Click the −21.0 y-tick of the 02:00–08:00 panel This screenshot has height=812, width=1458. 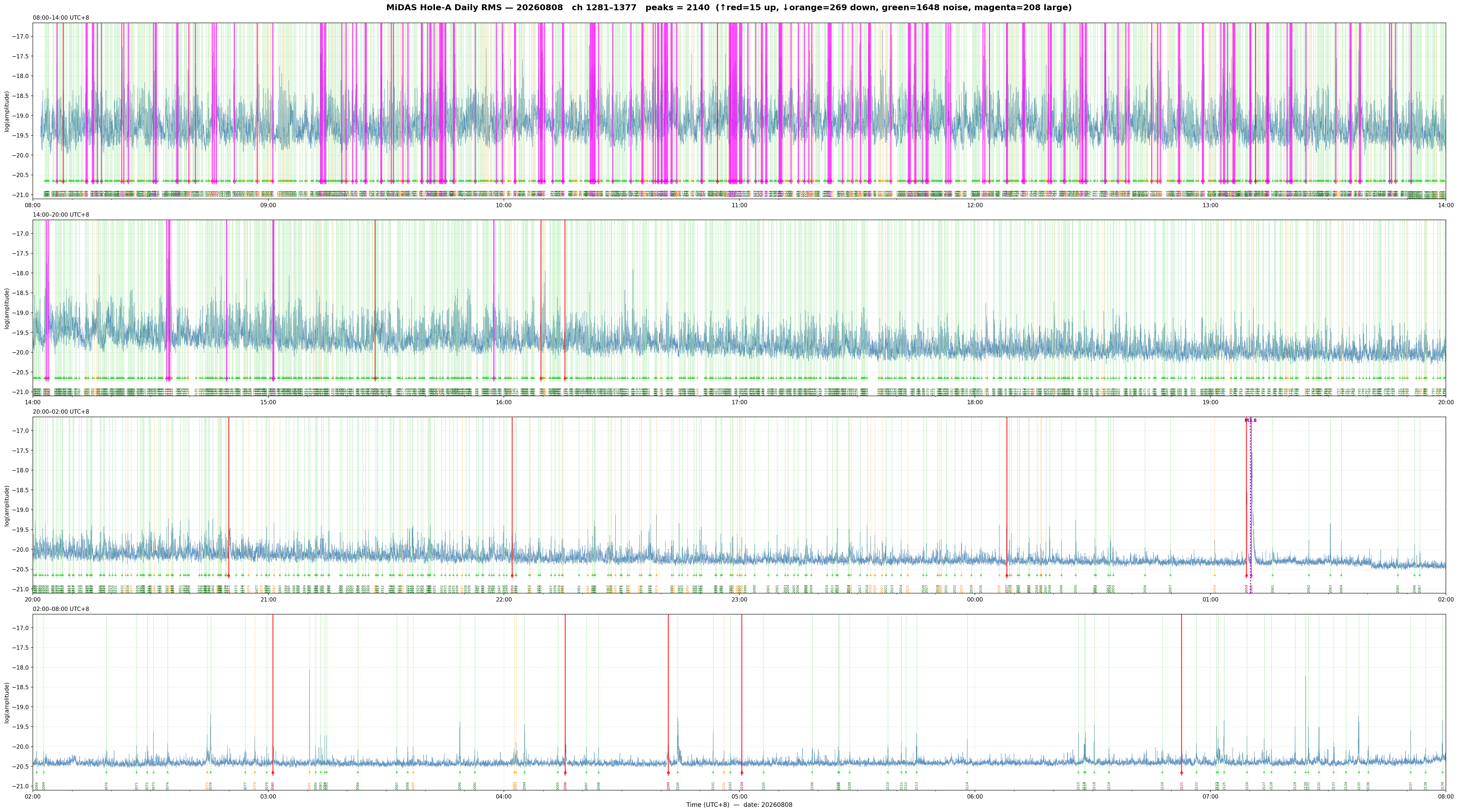[20, 786]
